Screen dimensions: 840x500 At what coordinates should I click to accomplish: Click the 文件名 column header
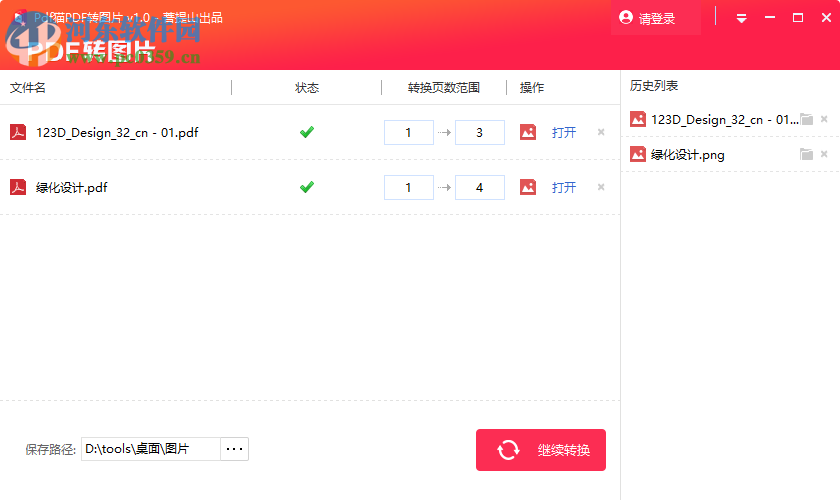click(x=28, y=88)
